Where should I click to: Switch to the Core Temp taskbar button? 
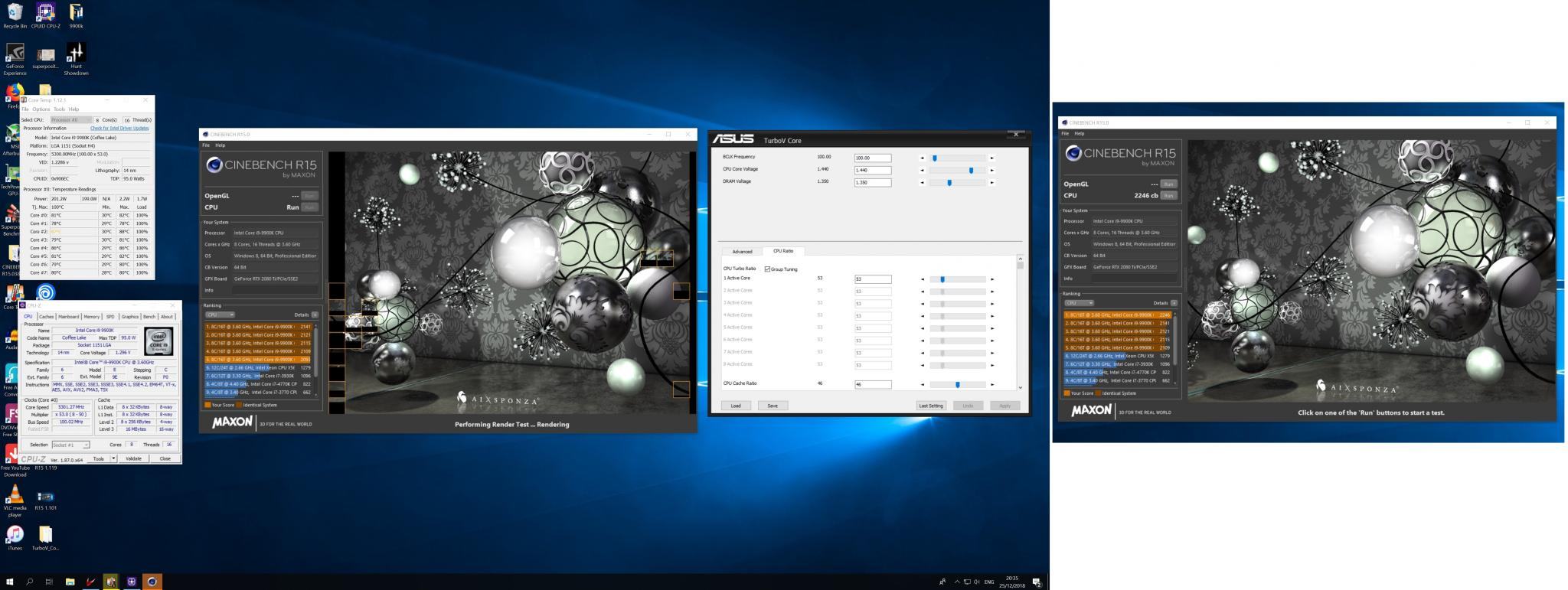[x=111, y=582]
